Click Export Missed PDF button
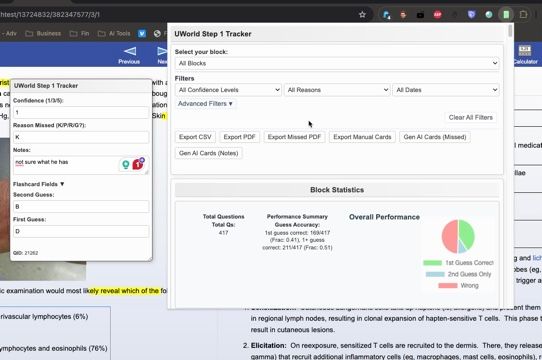542x360 pixels. click(294, 137)
